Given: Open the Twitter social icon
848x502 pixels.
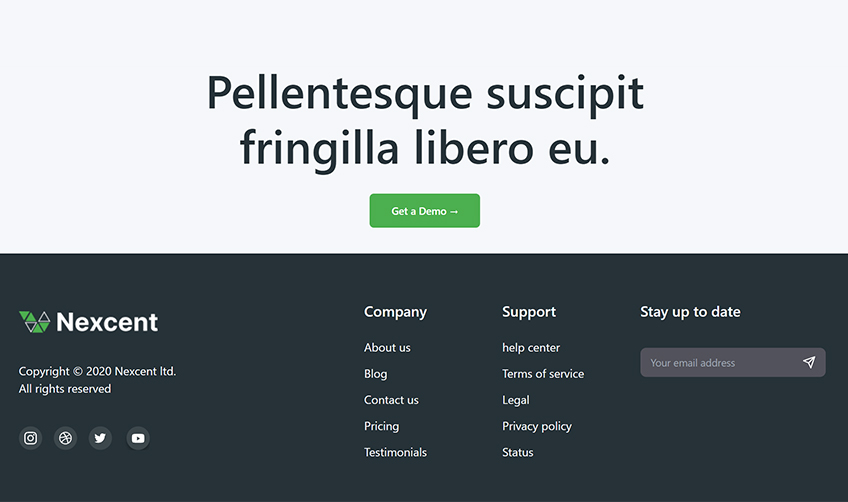Looking at the screenshot, I should pyautogui.click(x=100, y=438).
